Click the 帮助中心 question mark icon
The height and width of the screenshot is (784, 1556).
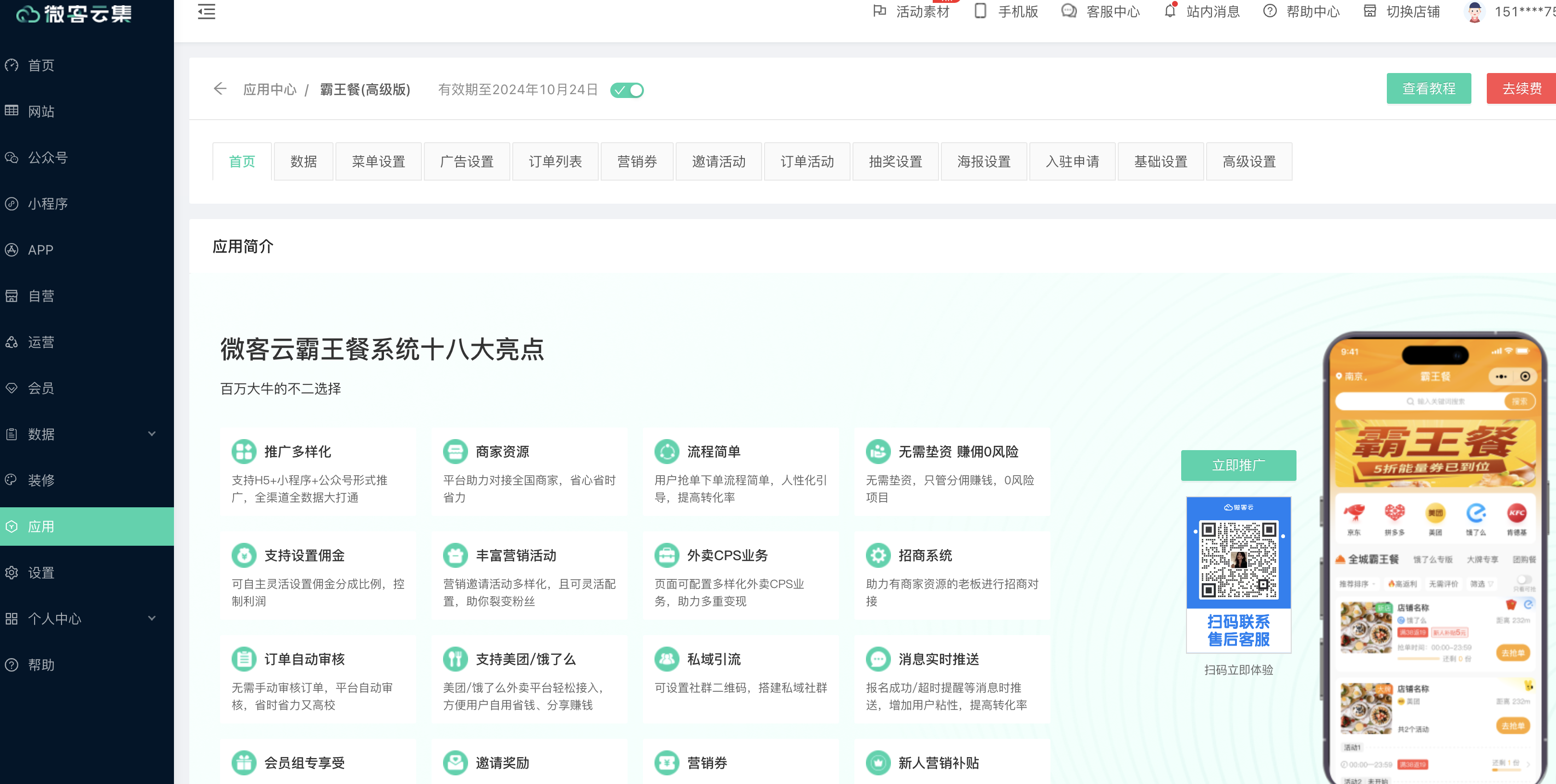tap(1270, 11)
